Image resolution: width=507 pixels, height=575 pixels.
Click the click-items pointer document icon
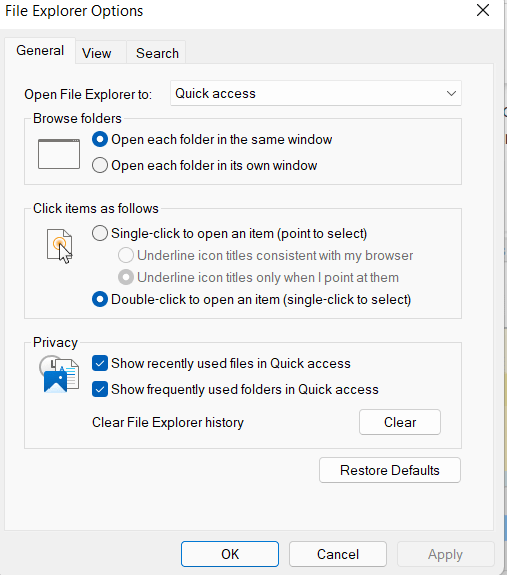60,246
